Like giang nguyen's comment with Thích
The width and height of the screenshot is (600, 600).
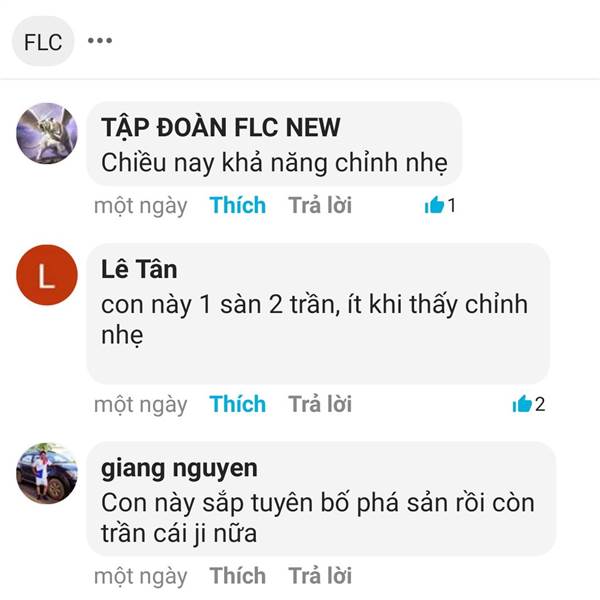click(x=238, y=576)
